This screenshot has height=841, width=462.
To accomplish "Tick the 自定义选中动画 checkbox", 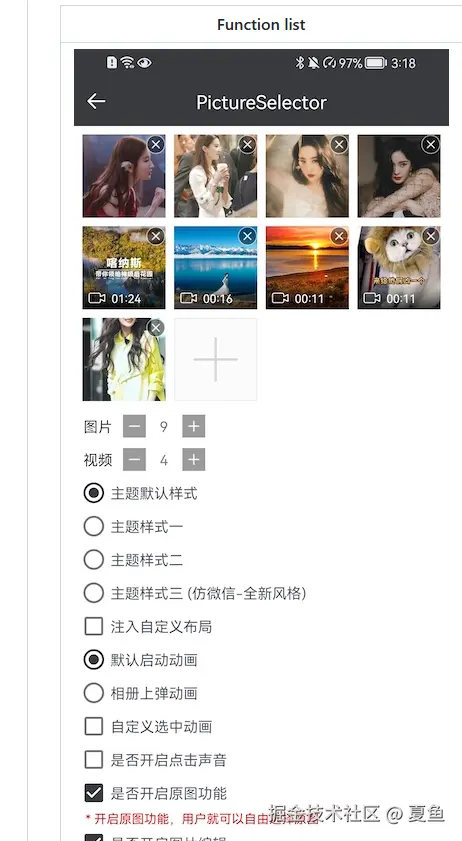I will coord(94,726).
